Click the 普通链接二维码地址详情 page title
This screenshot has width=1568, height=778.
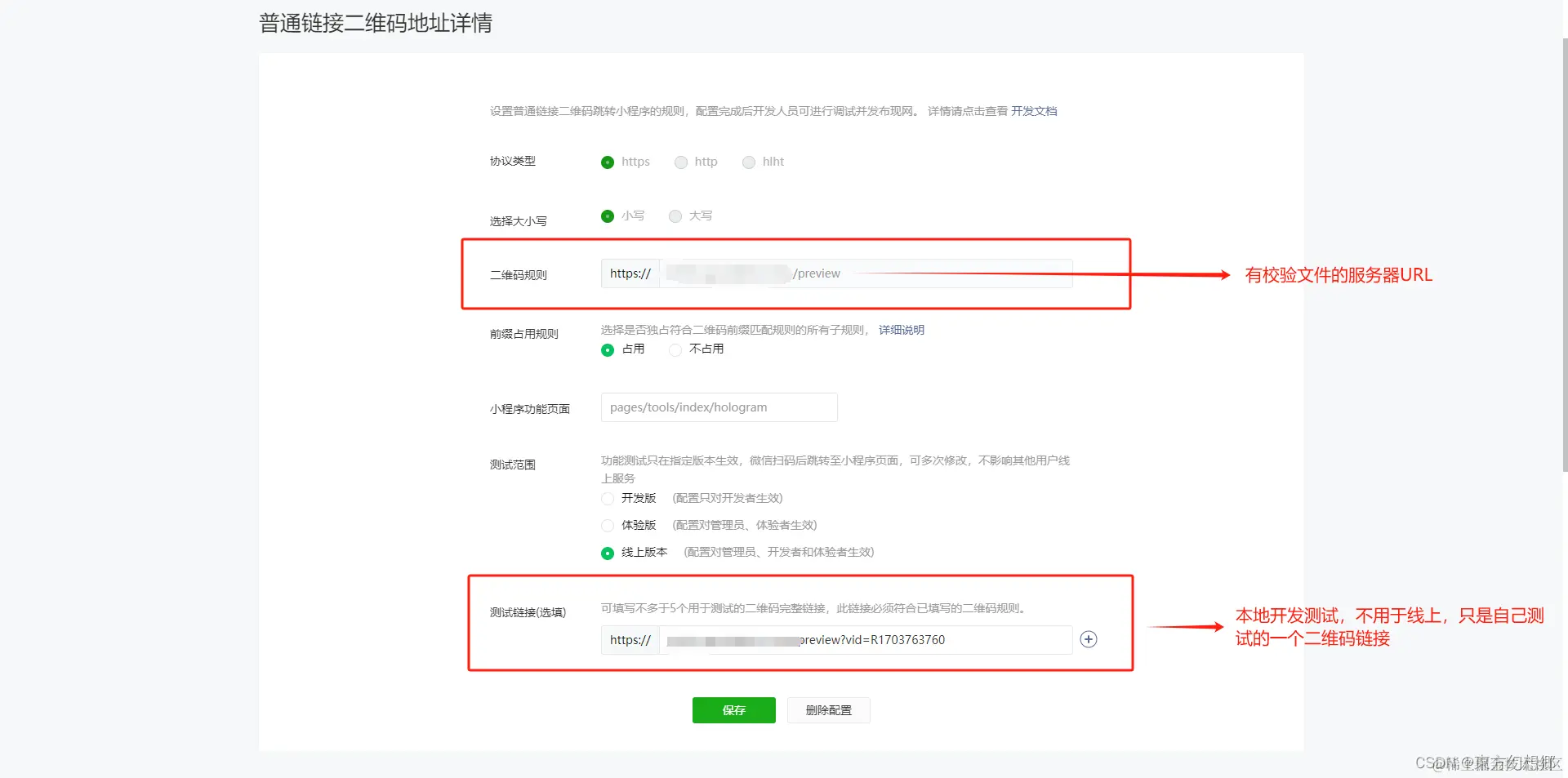coord(376,23)
